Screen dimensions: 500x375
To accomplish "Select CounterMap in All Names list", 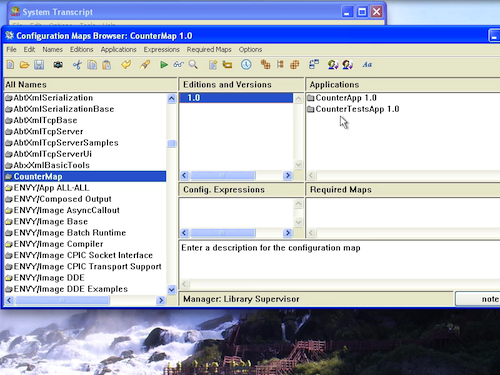I will 85,176.
